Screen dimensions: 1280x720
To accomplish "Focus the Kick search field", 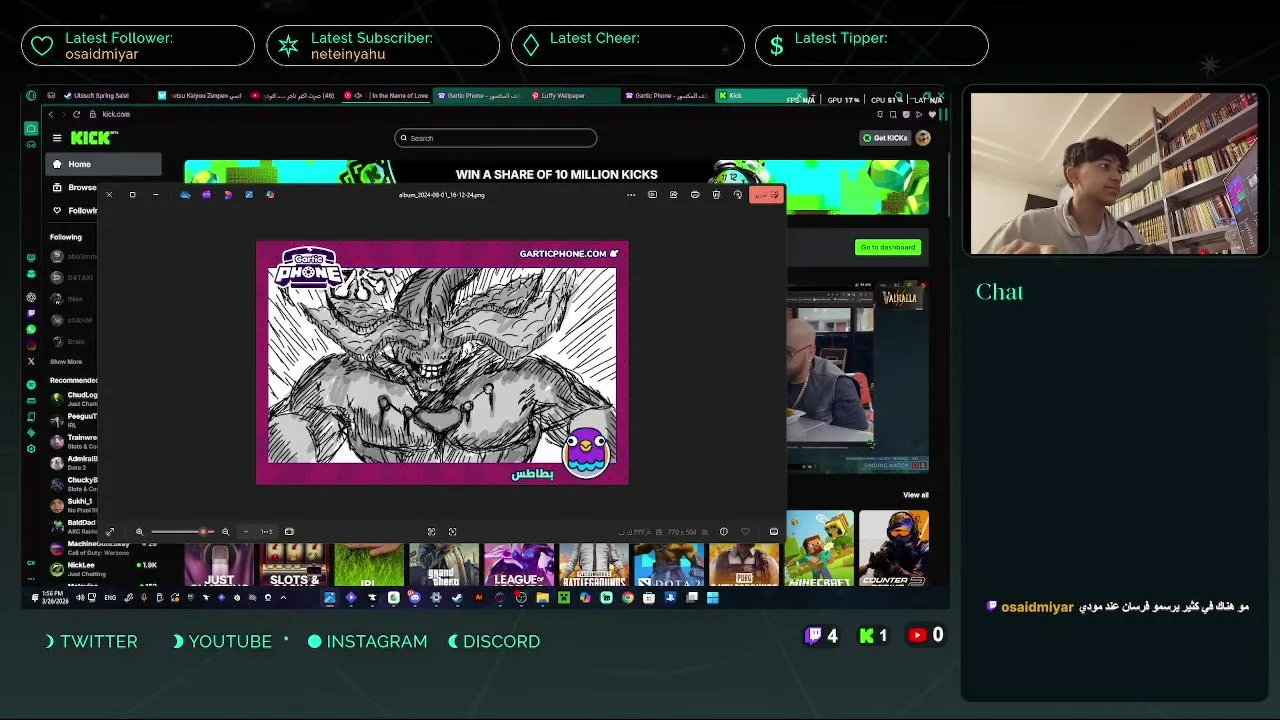I will click(x=496, y=138).
